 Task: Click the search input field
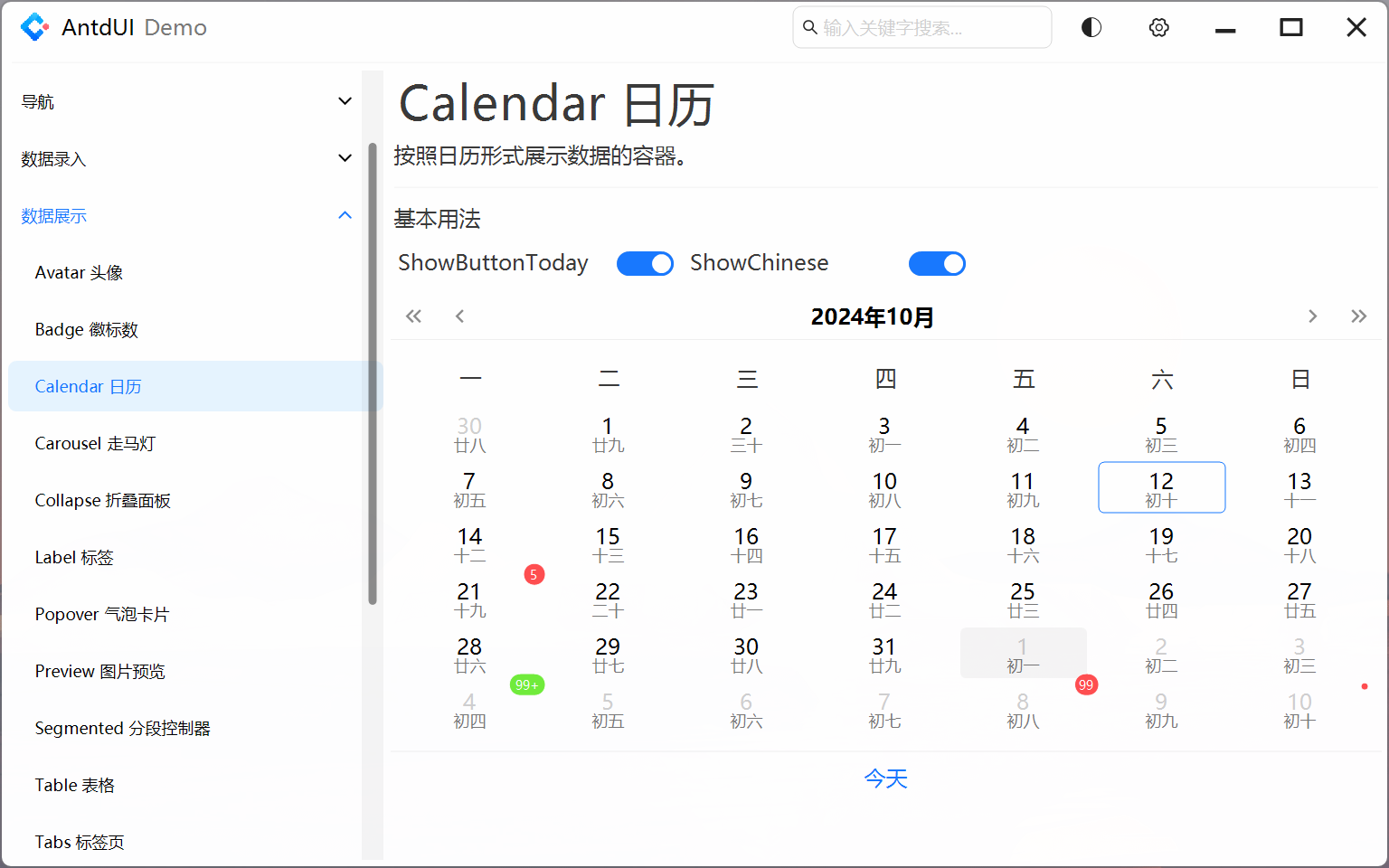(x=921, y=27)
